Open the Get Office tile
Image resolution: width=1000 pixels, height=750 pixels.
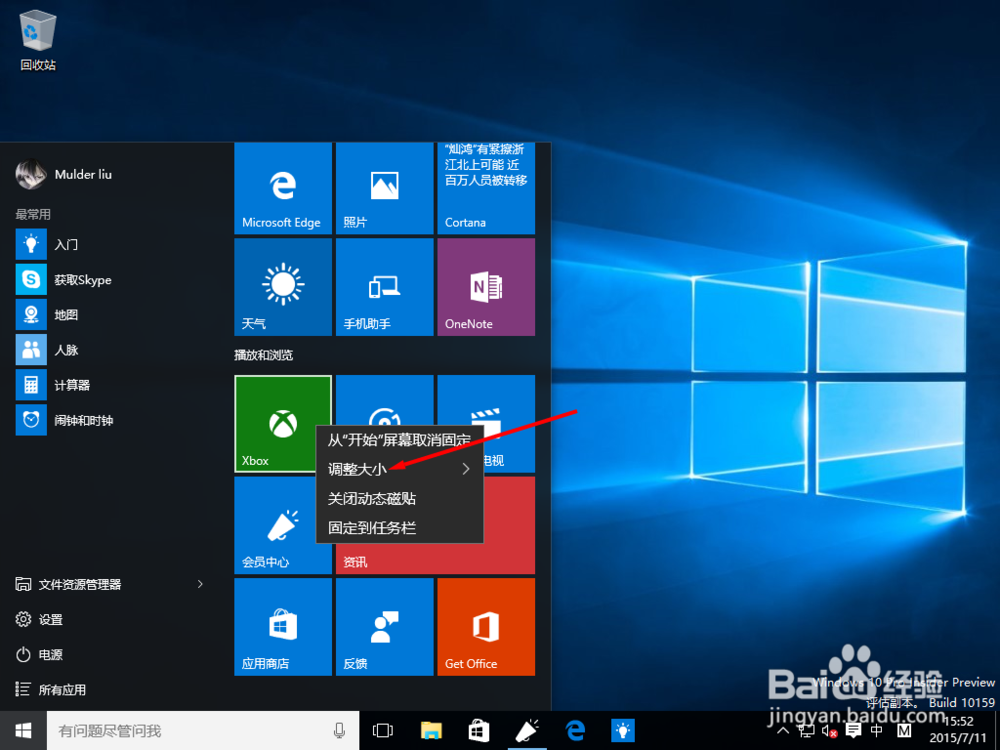[486, 626]
